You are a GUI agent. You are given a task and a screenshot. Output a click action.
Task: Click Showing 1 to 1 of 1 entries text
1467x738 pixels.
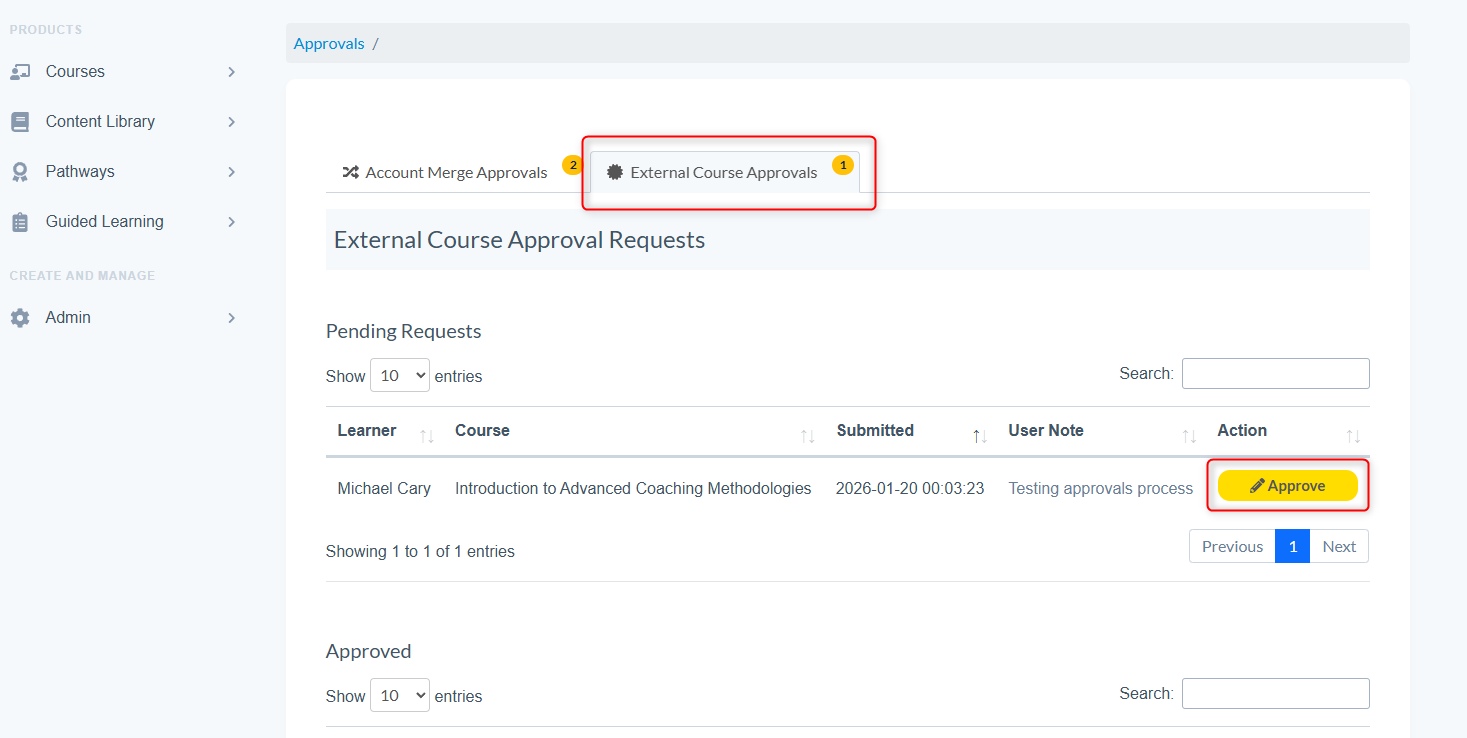tap(420, 552)
